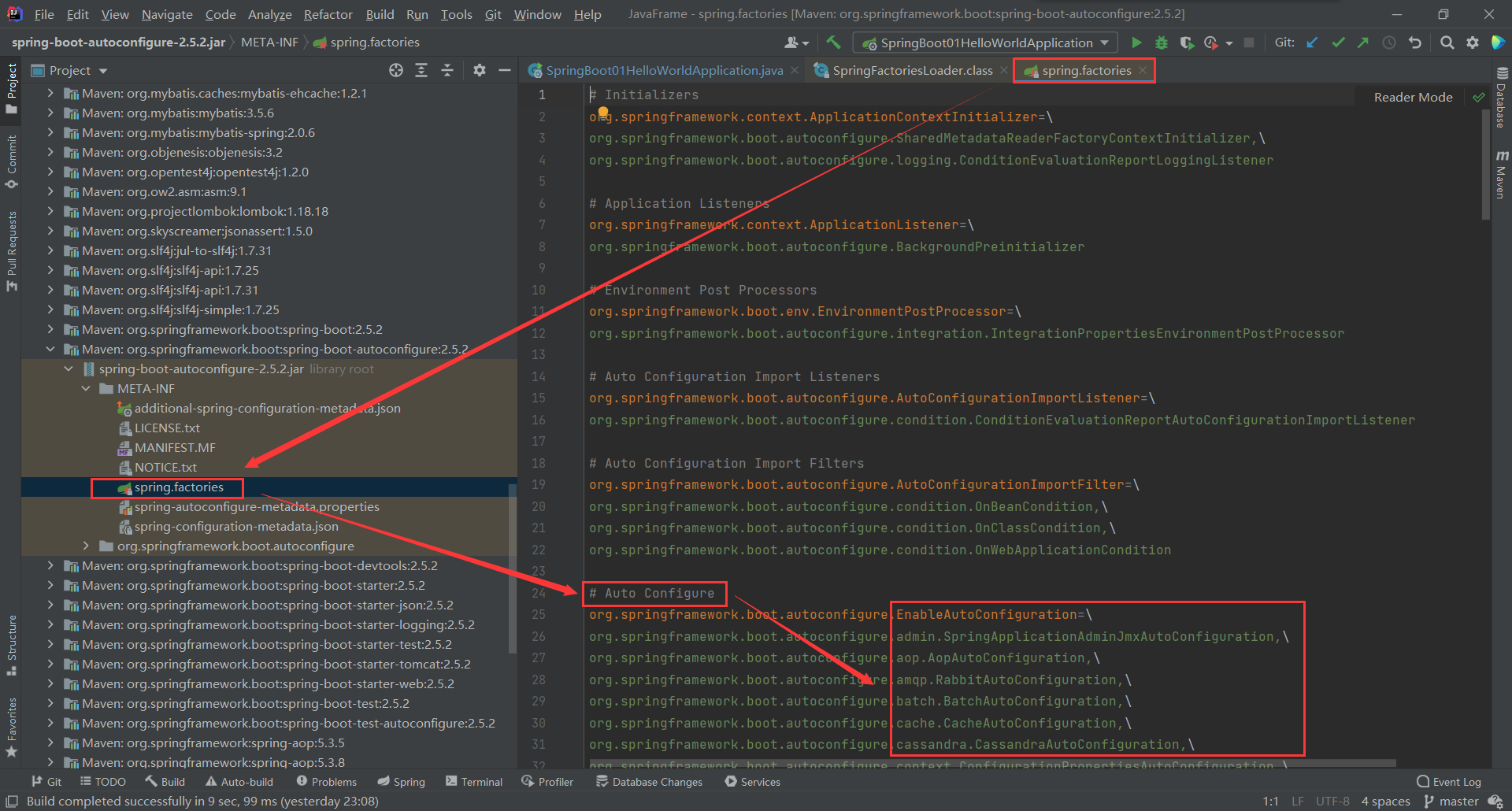This screenshot has height=811, width=1512.
Task: Open the Database side panel
Action: 1501,98
